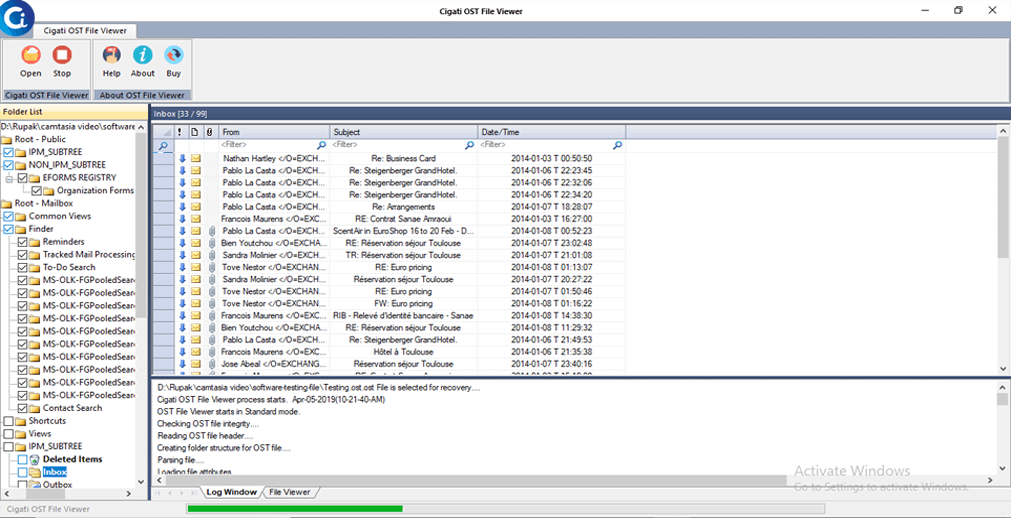The width and height of the screenshot is (1011, 518).
Task: Toggle the Common Views checkbox
Action: [8, 216]
